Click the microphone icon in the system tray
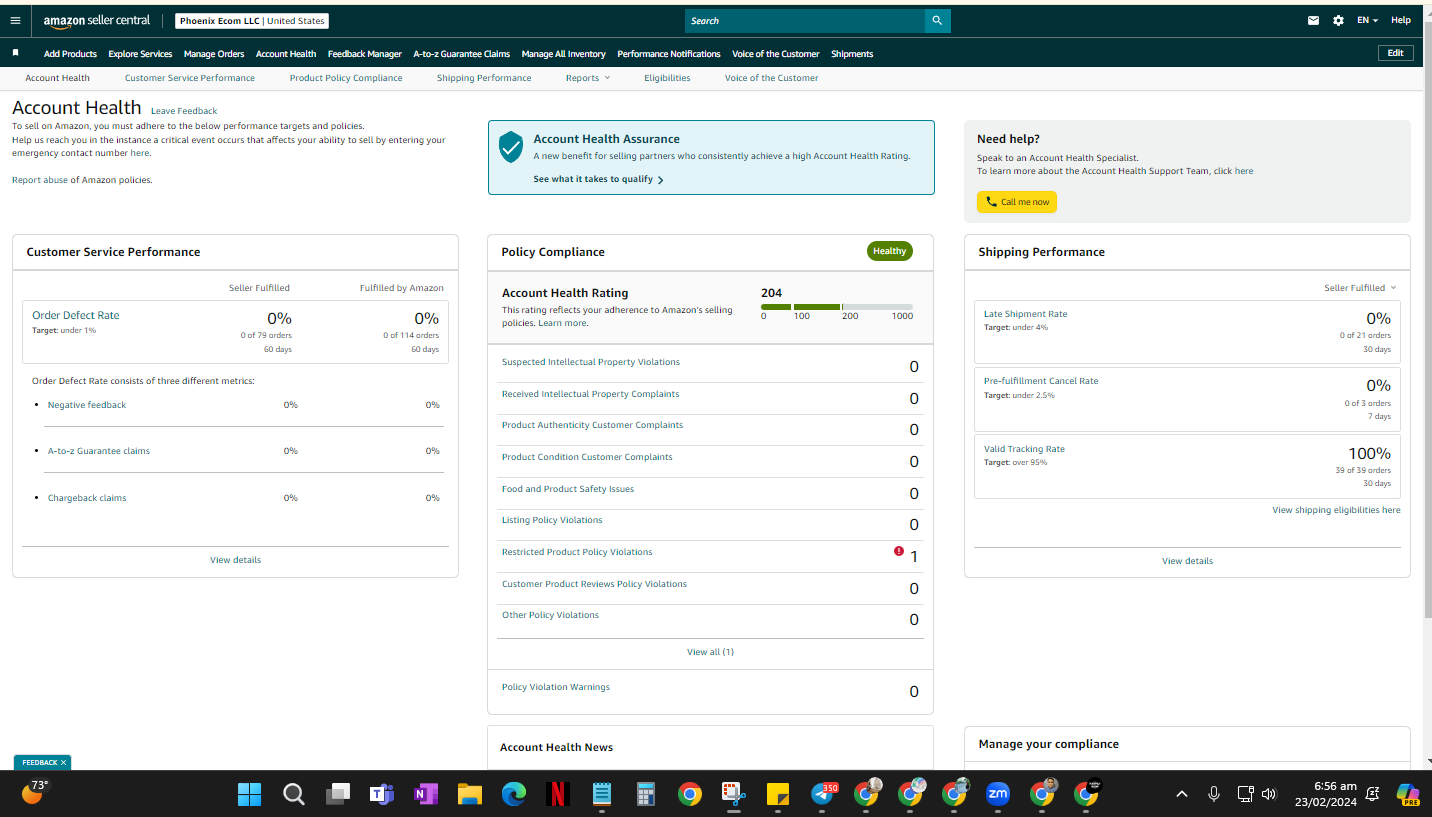This screenshot has width=1432, height=817. tap(1214, 794)
